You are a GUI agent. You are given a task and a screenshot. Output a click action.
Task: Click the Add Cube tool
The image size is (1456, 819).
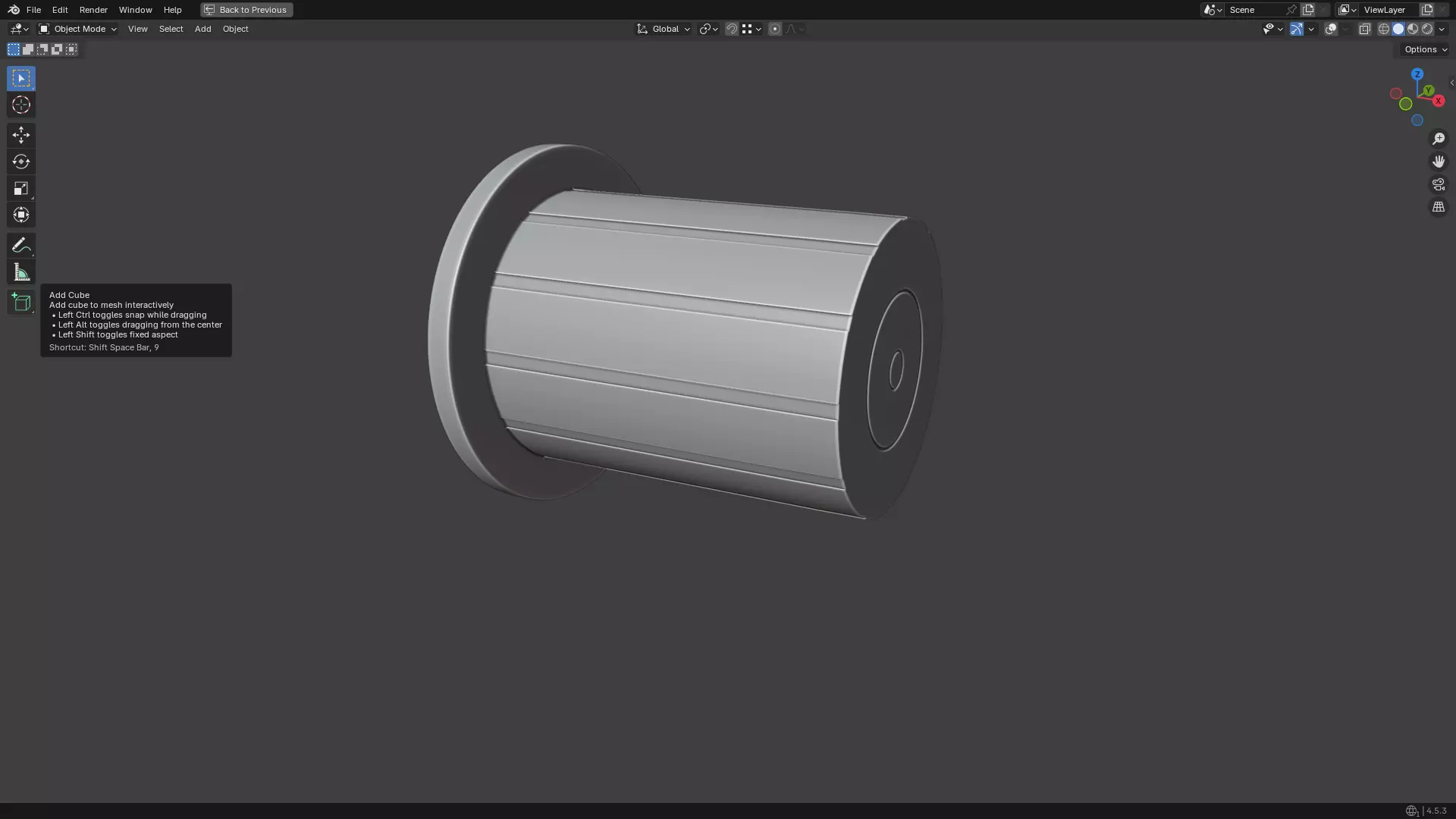point(20,303)
